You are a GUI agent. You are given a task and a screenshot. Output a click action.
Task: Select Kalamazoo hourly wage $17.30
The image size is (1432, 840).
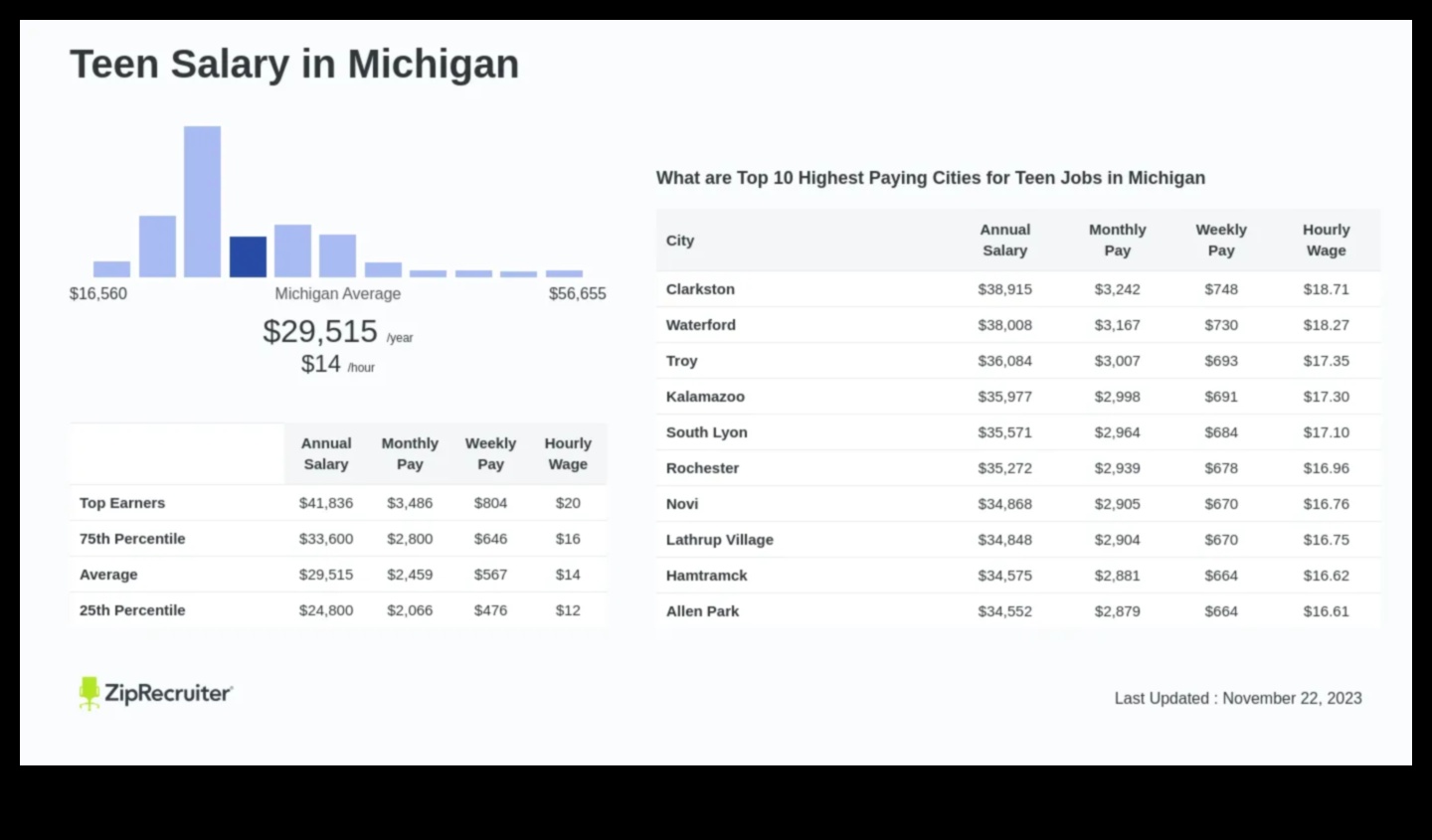(x=1327, y=397)
